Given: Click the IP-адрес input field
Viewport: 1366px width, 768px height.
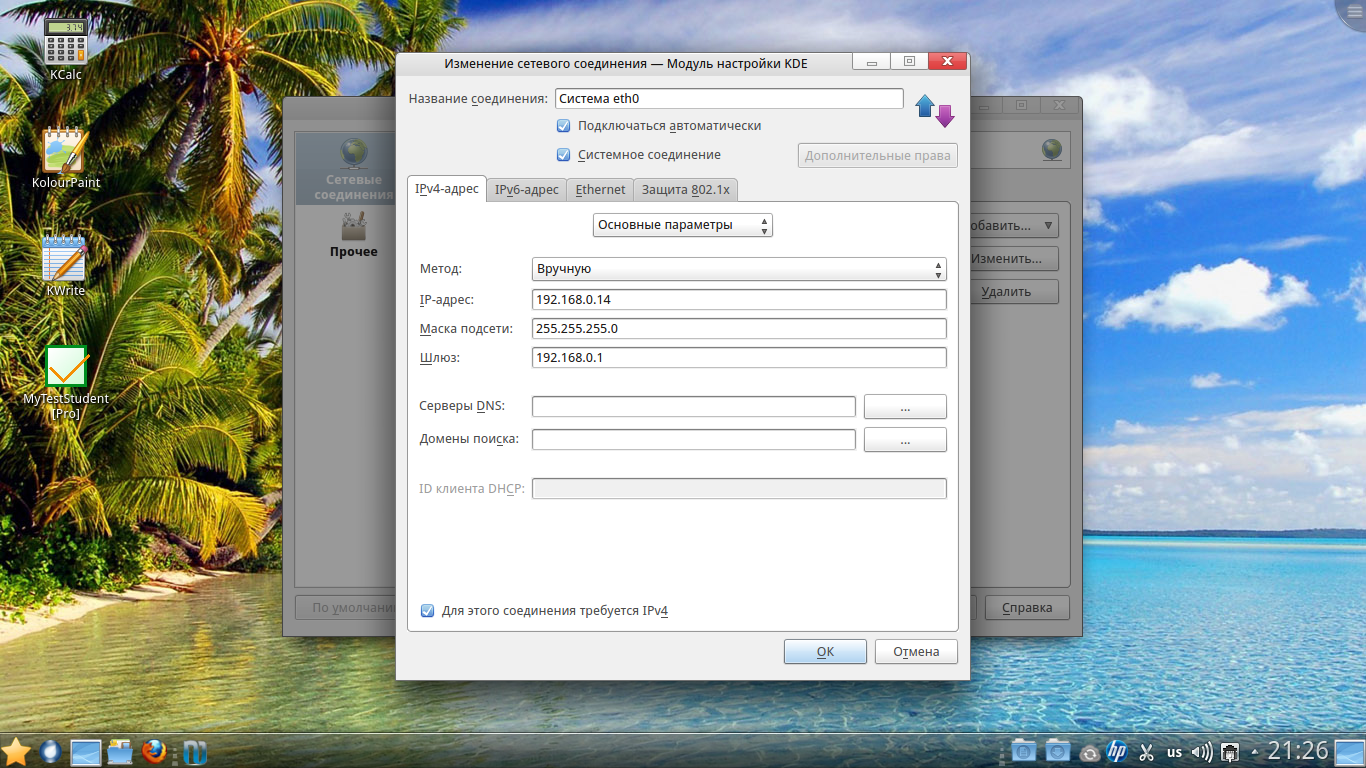Looking at the screenshot, I should coord(738,300).
